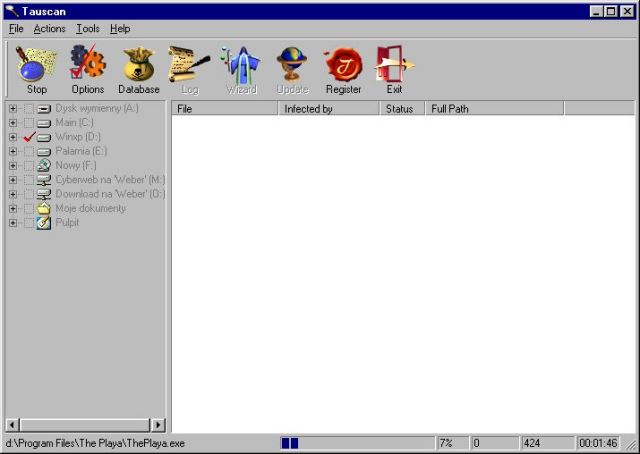The height and width of the screenshot is (454, 640).
Task: Open the Actions menu
Action: point(49,29)
